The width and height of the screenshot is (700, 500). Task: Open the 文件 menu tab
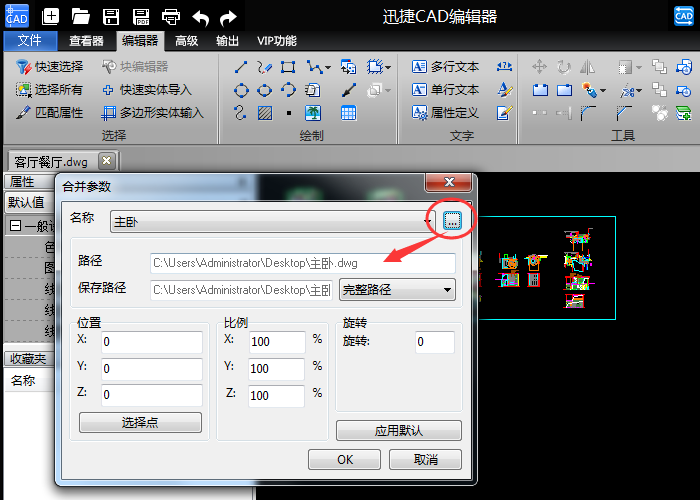(30, 41)
